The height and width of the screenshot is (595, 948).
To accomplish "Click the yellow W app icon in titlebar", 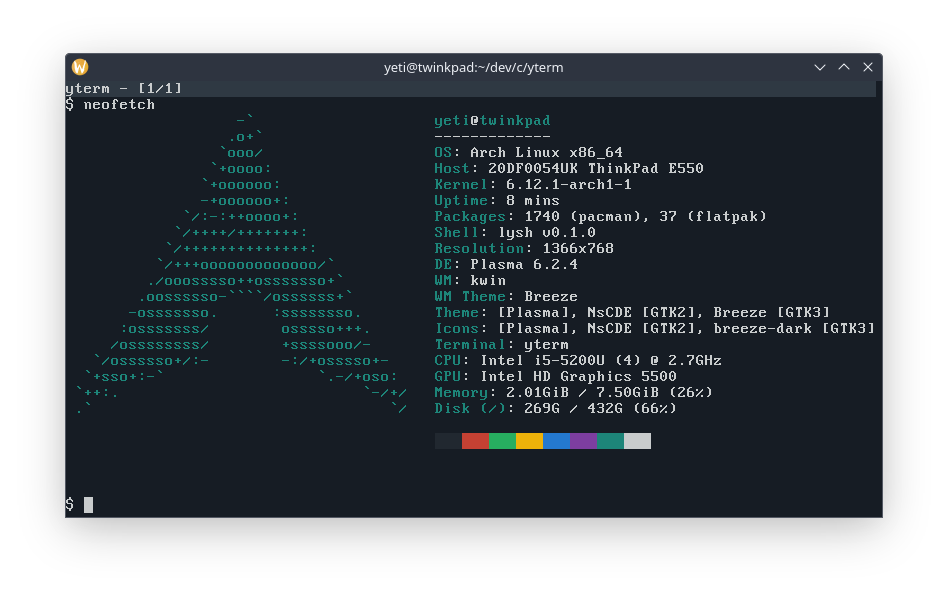I will click(x=80, y=67).
